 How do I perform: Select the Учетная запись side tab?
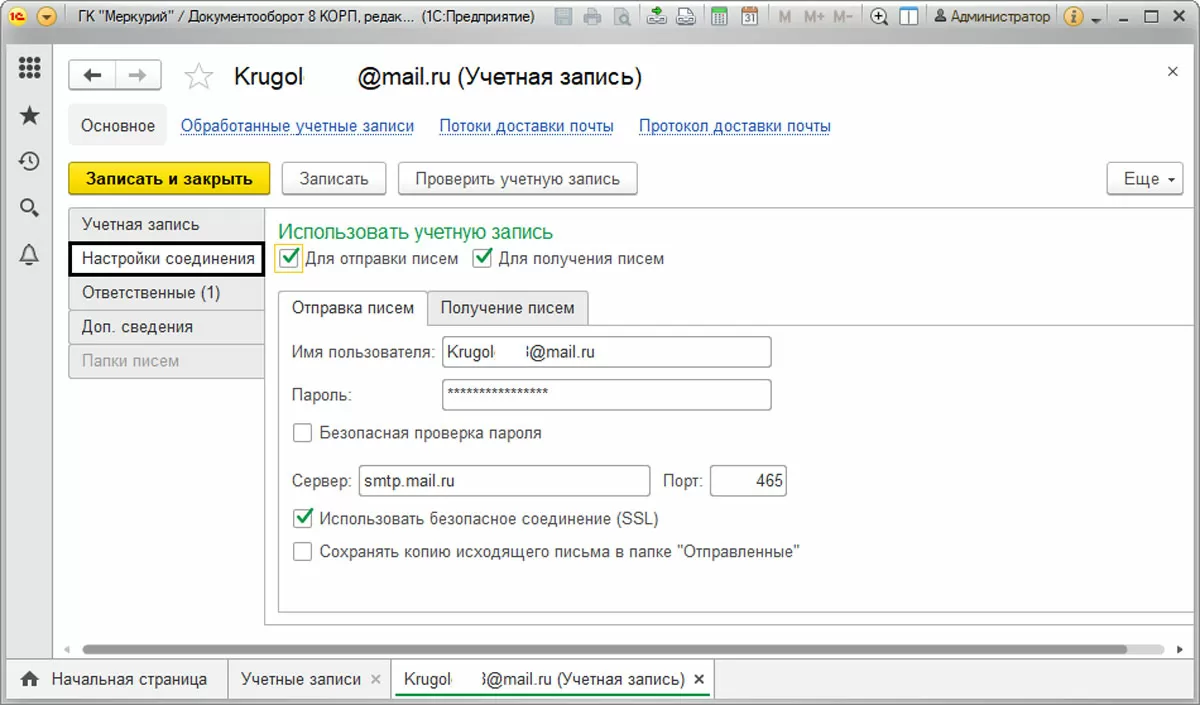(x=166, y=224)
